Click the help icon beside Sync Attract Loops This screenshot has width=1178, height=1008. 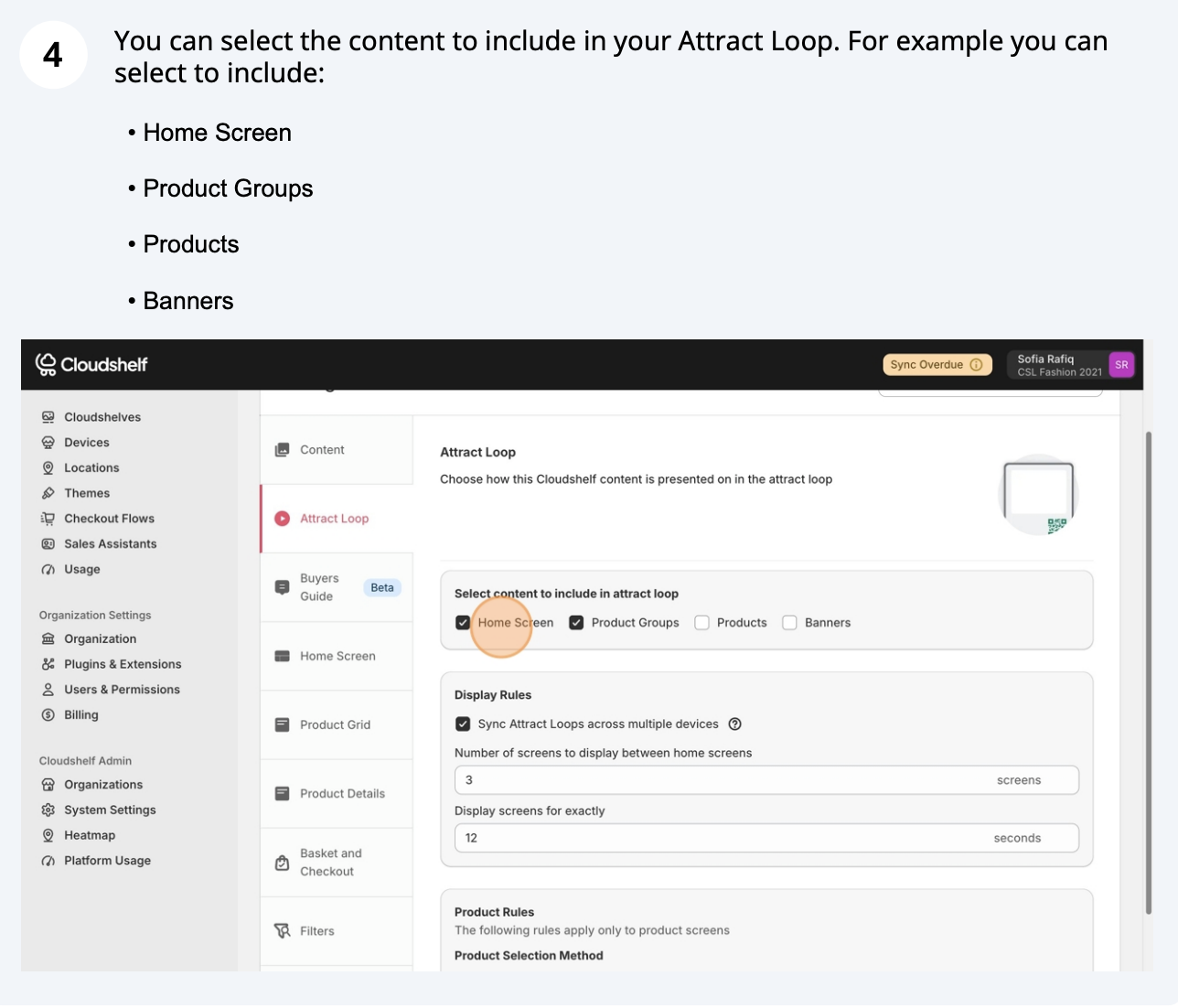(x=734, y=724)
